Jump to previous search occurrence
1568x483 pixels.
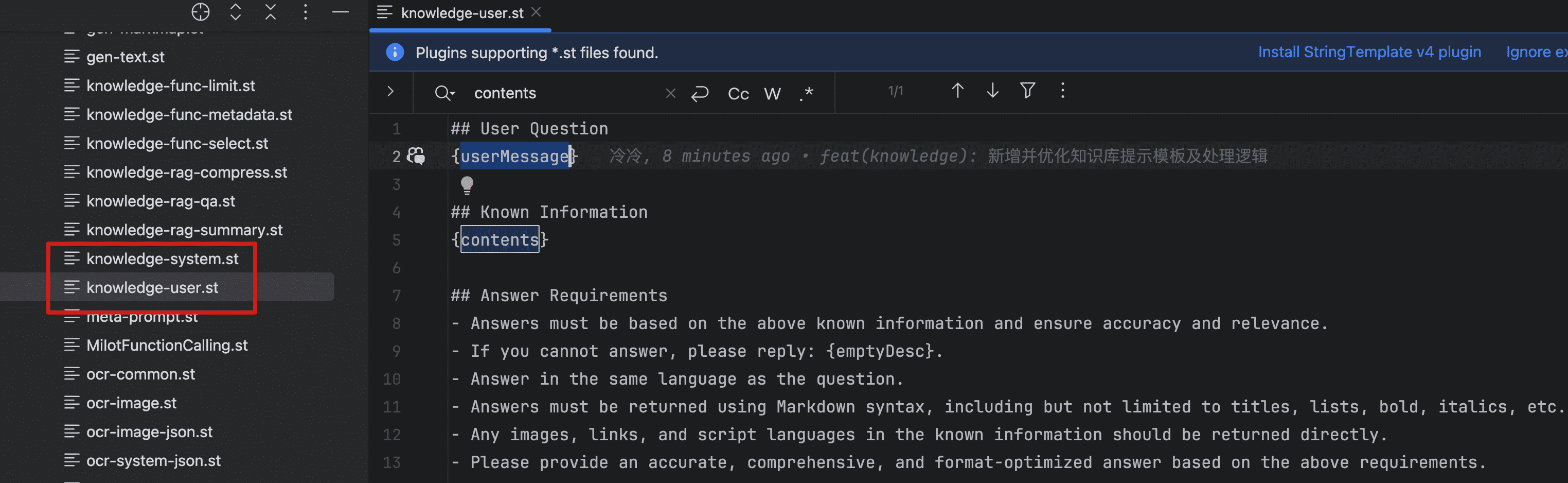point(957,91)
